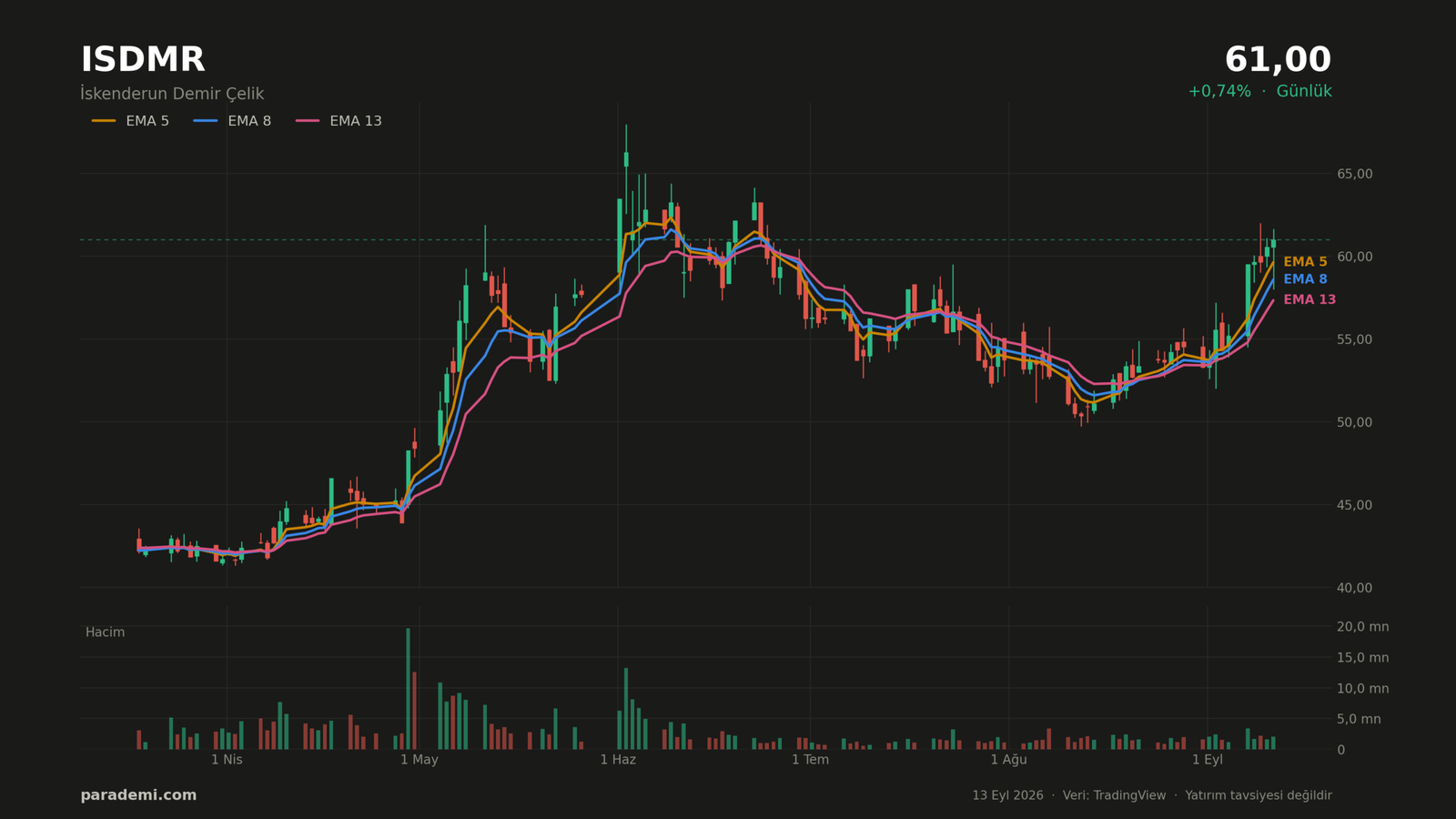
Task: Click the tallest volume bar in the Hacim panel
Action: click(x=408, y=689)
